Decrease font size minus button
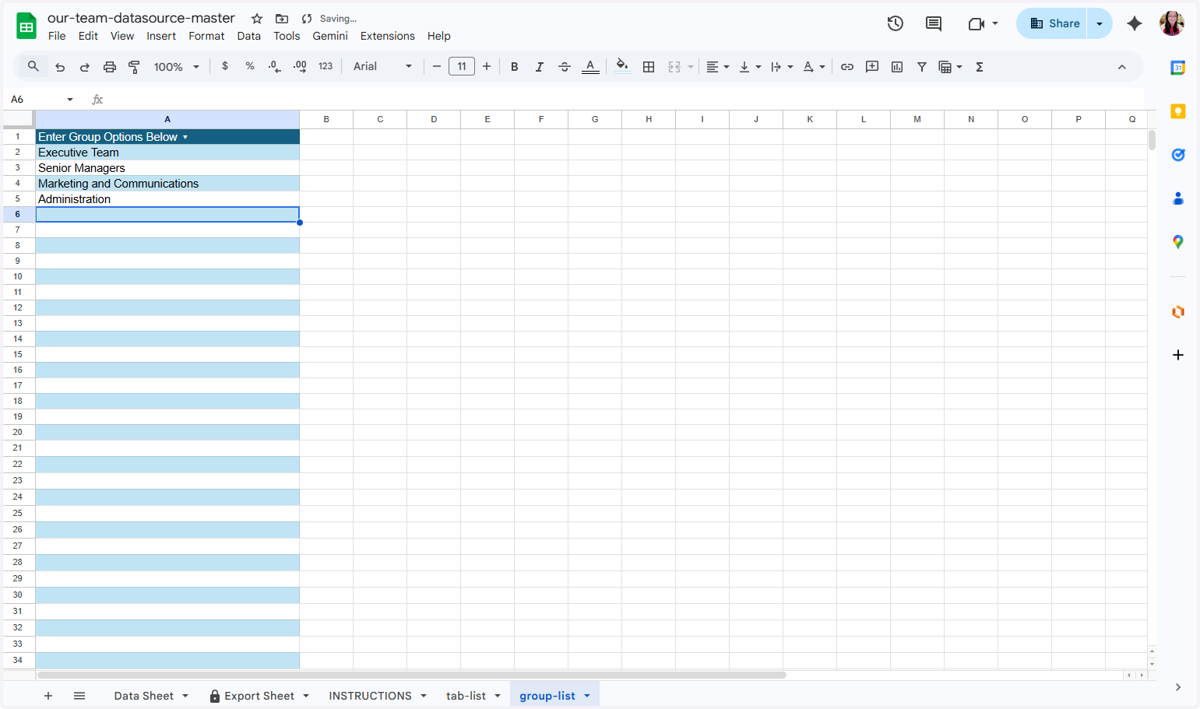Image resolution: width=1200 pixels, height=709 pixels. pyautogui.click(x=436, y=67)
